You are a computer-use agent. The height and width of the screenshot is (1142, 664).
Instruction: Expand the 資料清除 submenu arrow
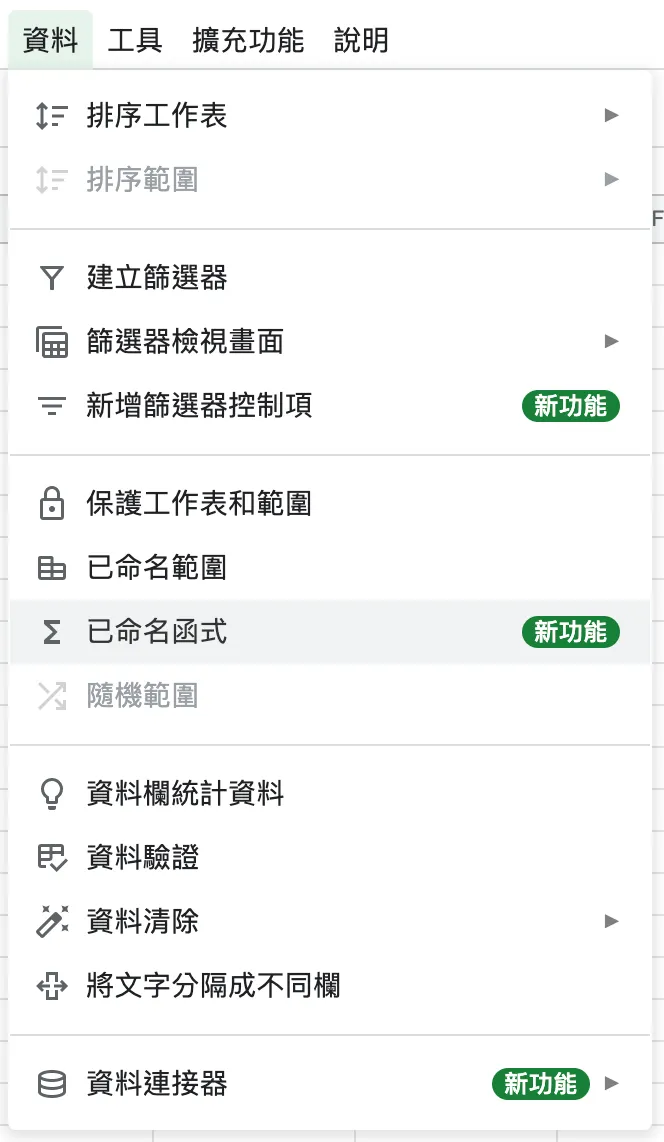(x=612, y=921)
